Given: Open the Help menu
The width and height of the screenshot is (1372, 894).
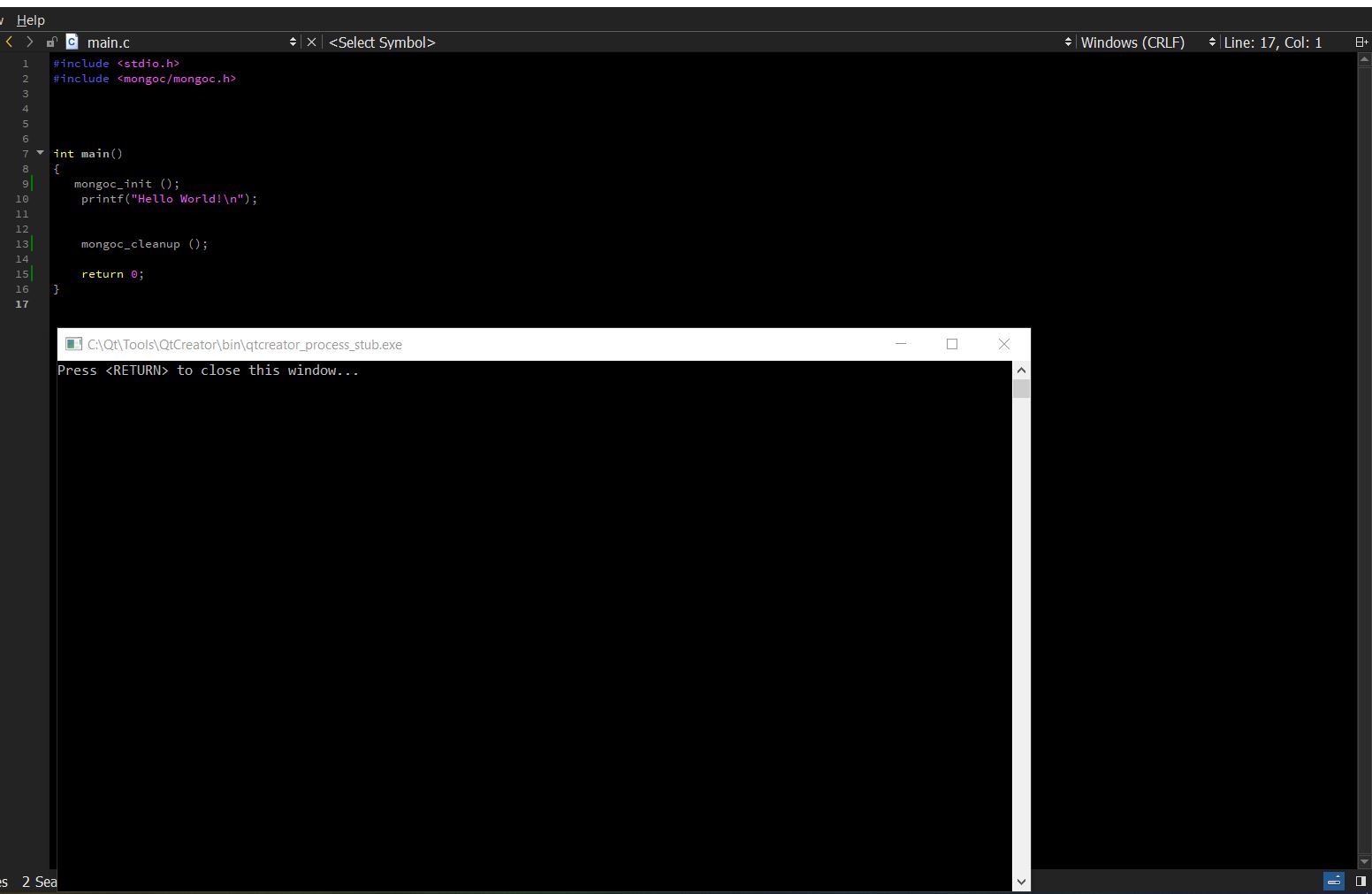Looking at the screenshot, I should (30, 19).
